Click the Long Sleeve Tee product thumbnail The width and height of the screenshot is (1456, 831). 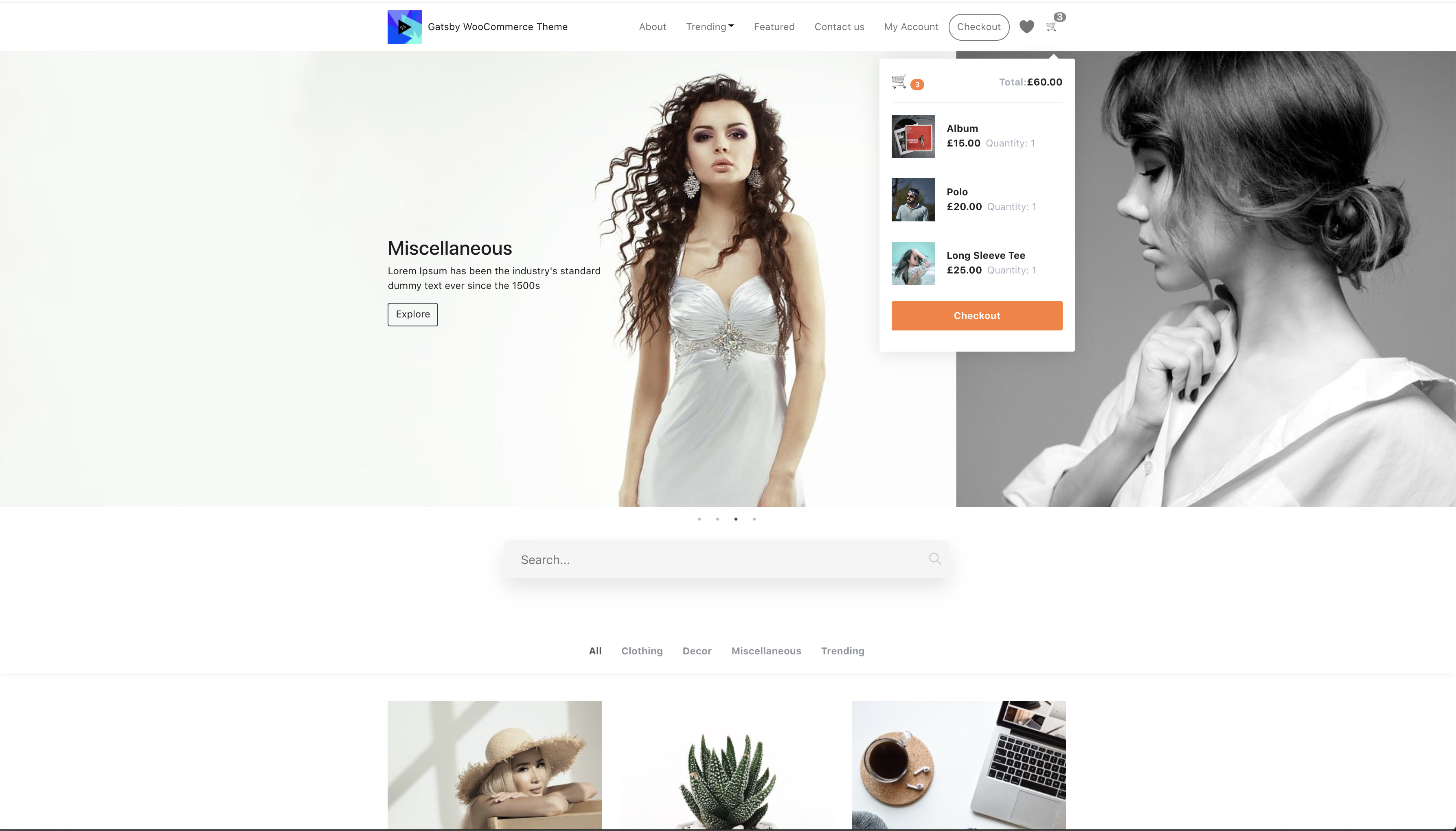[912, 262]
